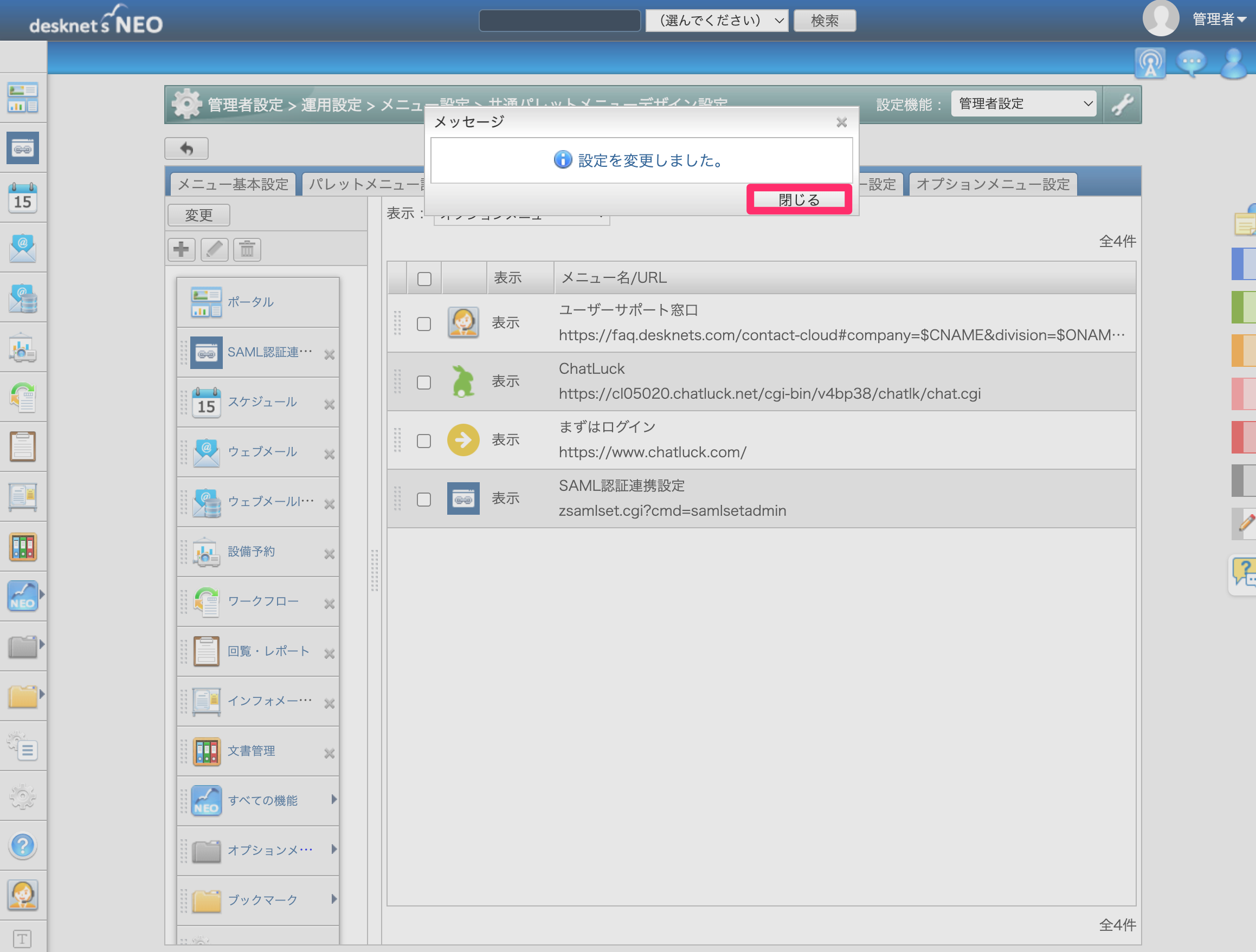The width and height of the screenshot is (1256, 952).
Task: Open the schedule calendar icon in left sidebar
Action: 23,197
